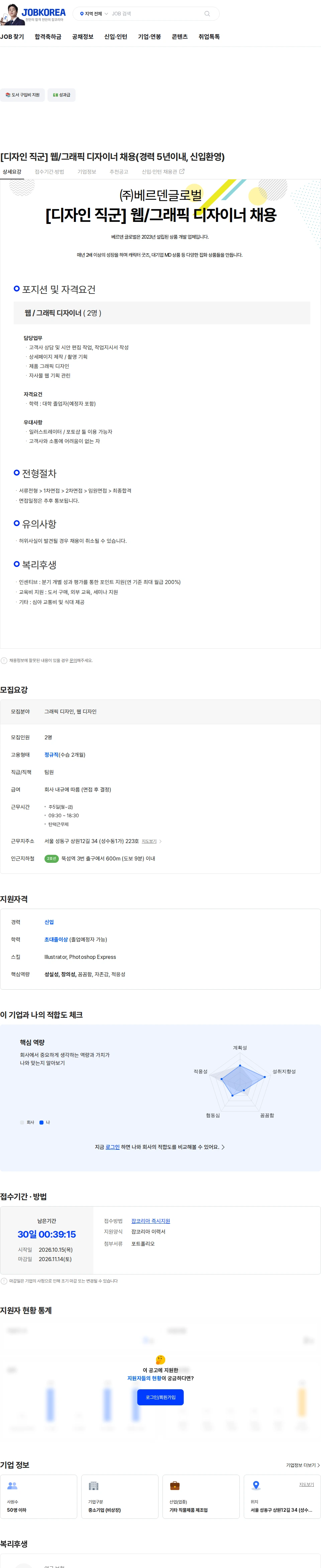Click the 신입 career link

[49, 922]
